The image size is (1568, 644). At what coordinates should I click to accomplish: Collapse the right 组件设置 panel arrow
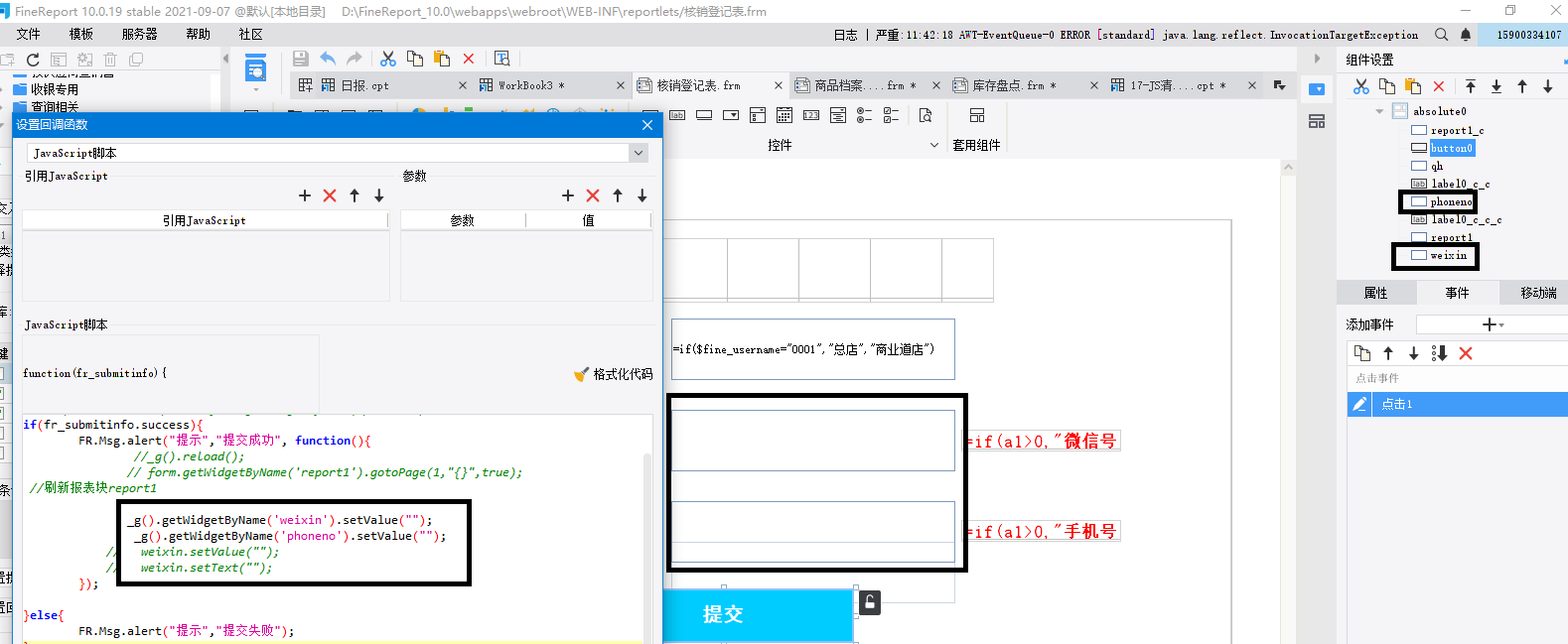click(x=1318, y=59)
